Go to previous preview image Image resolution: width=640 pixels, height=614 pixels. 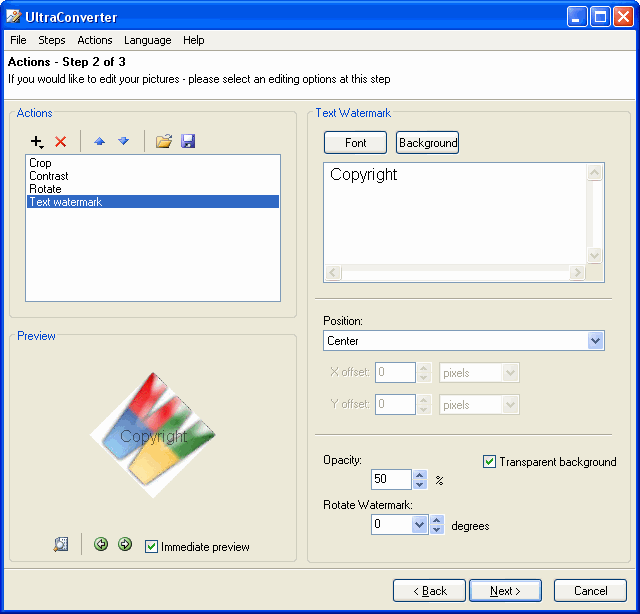(x=101, y=544)
